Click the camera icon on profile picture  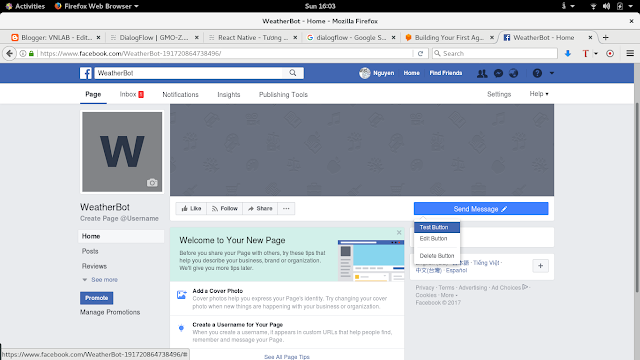tap(152, 182)
